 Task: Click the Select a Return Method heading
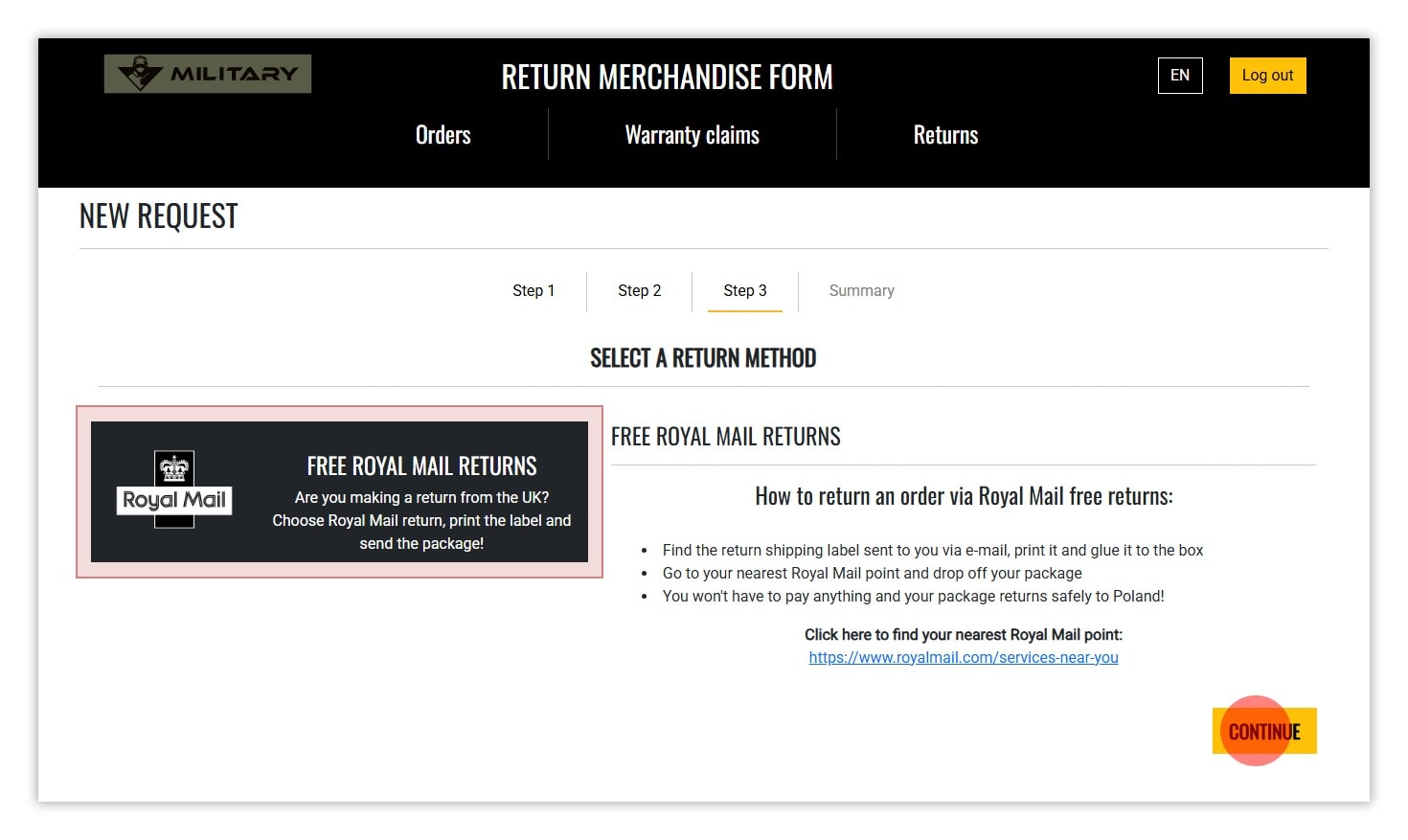click(x=703, y=358)
